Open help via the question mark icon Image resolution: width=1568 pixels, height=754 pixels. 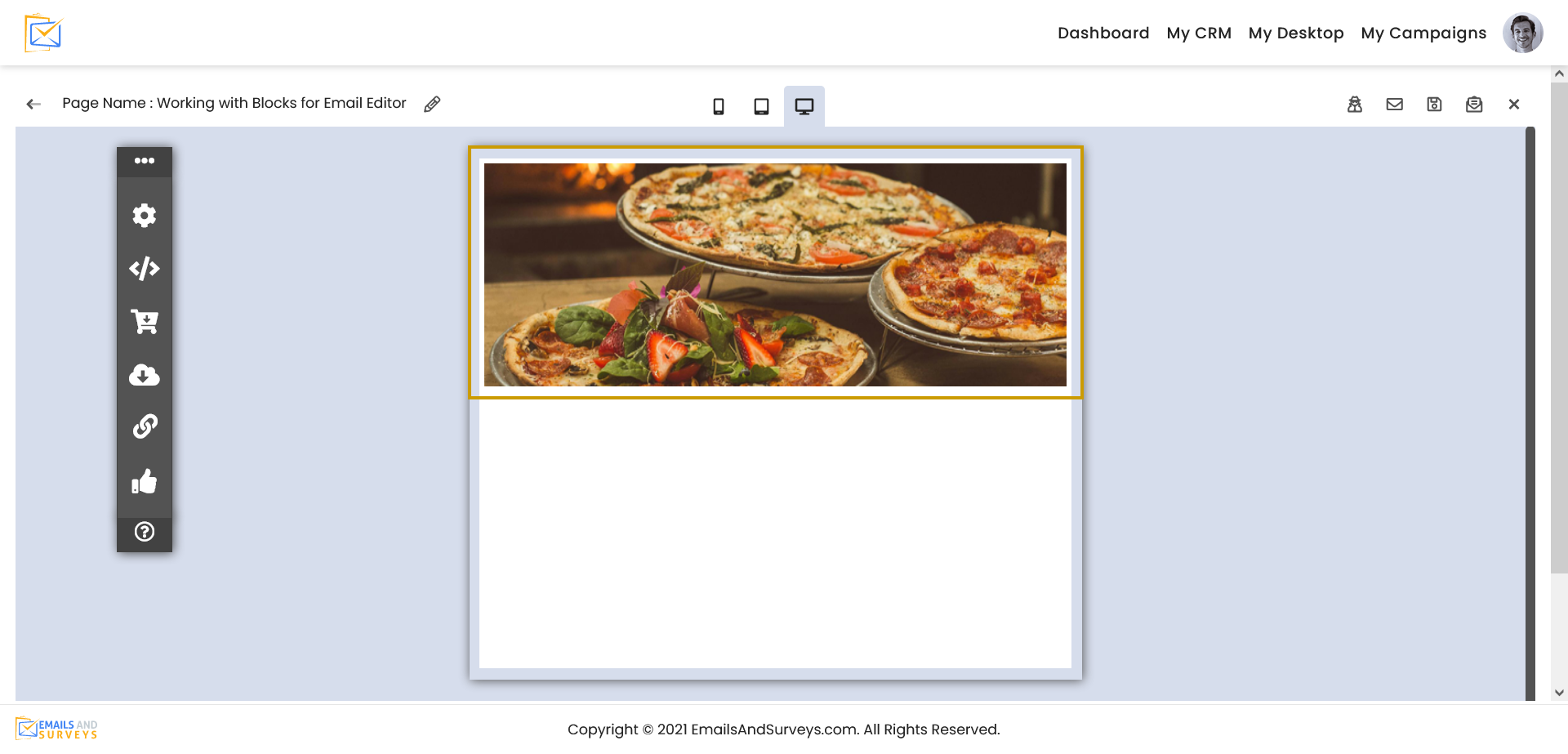145,532
